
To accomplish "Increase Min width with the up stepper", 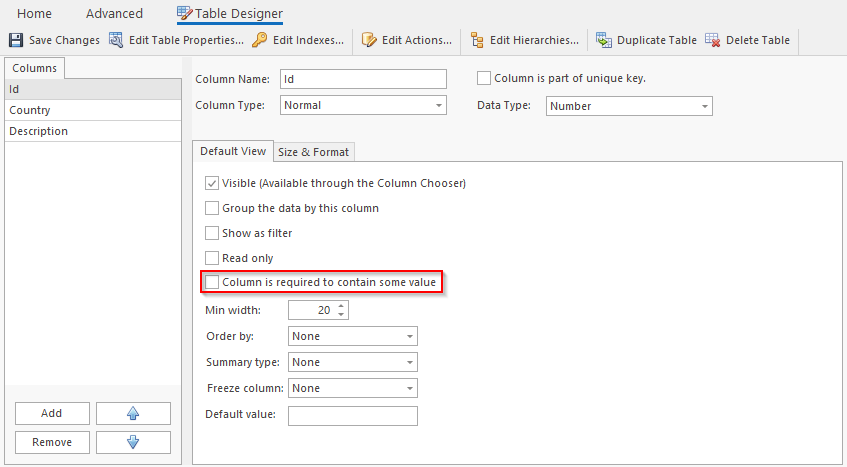I will coord(341,306).
